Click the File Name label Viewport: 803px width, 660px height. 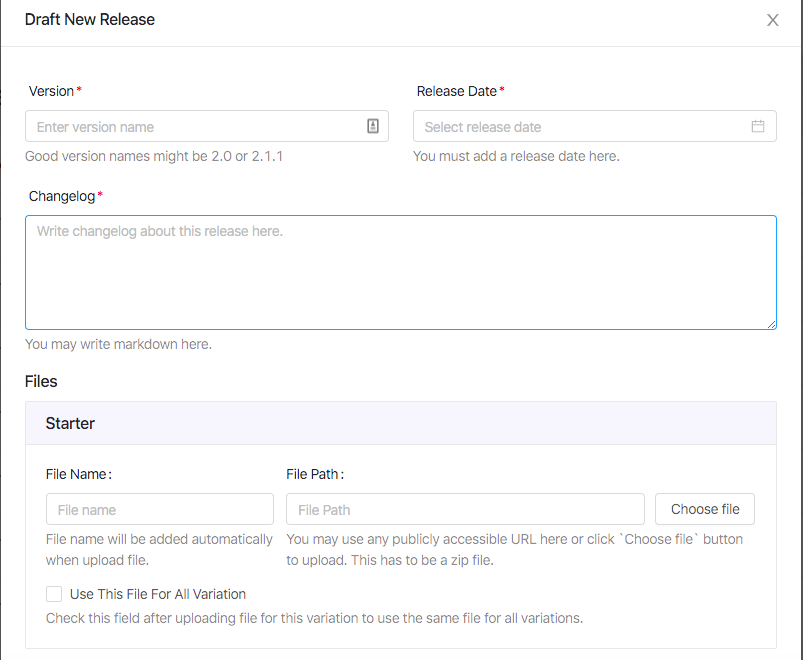(79, 474)
